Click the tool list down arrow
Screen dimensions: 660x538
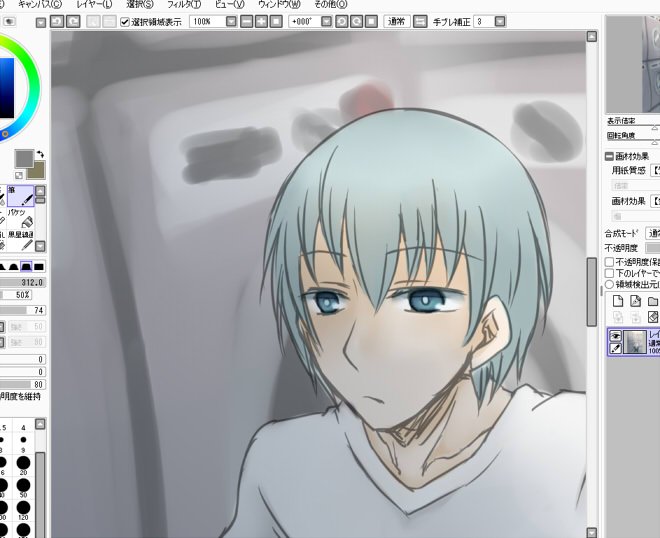pos(40,245)
